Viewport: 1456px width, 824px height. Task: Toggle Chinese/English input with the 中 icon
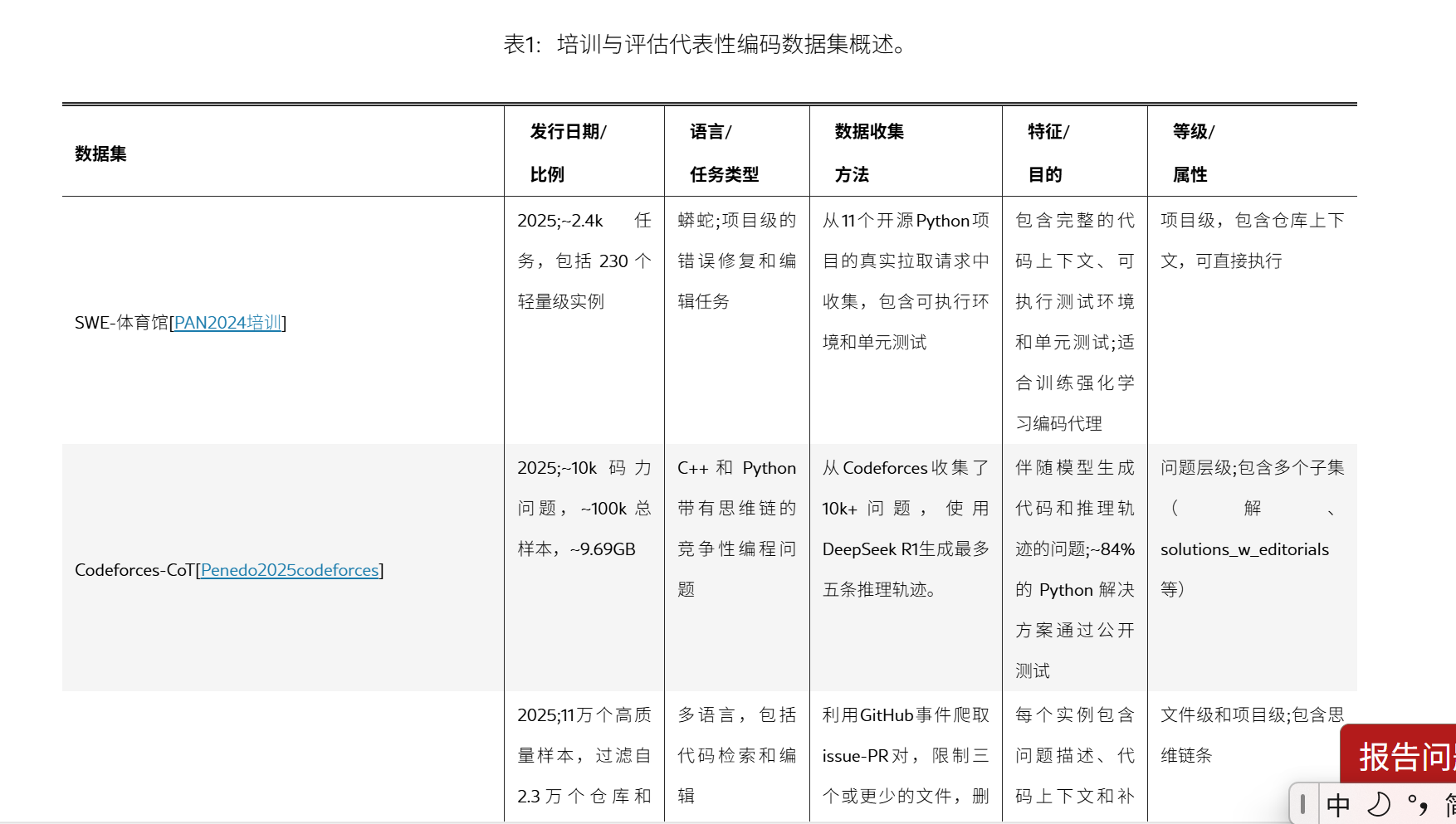[x=1337, y=803]
